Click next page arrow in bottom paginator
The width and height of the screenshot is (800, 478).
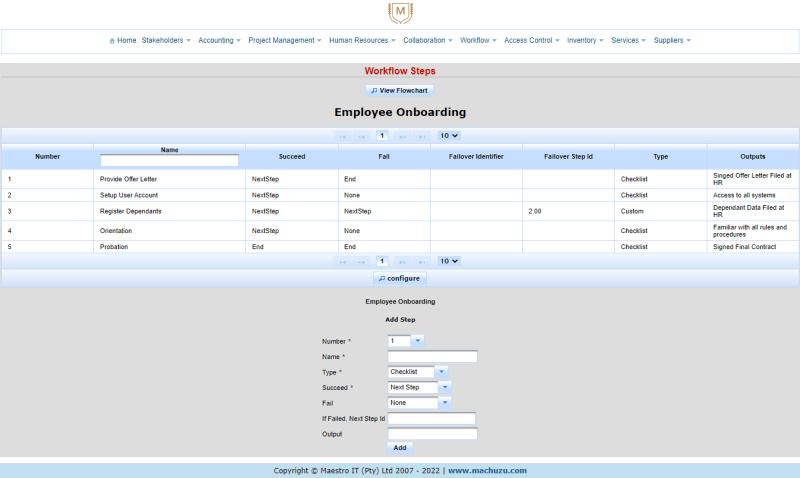click(403, 261)
